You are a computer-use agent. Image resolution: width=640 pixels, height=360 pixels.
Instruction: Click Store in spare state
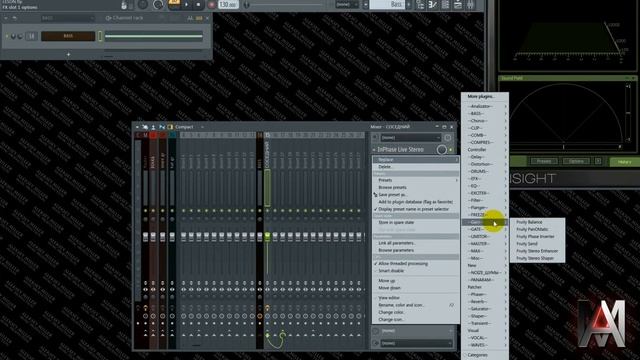tap(415, 222)
